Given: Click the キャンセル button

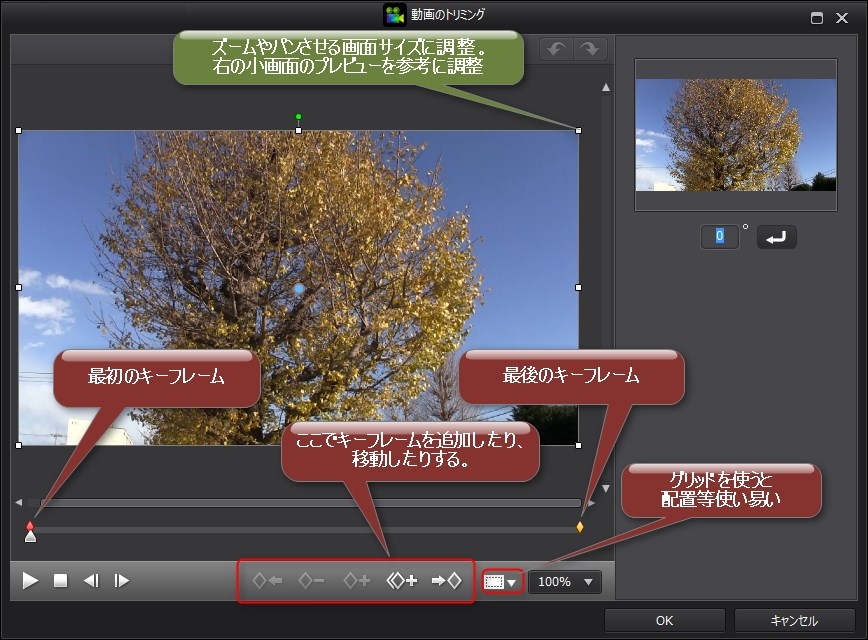Looking at the screenshot, I should point(794,621).
